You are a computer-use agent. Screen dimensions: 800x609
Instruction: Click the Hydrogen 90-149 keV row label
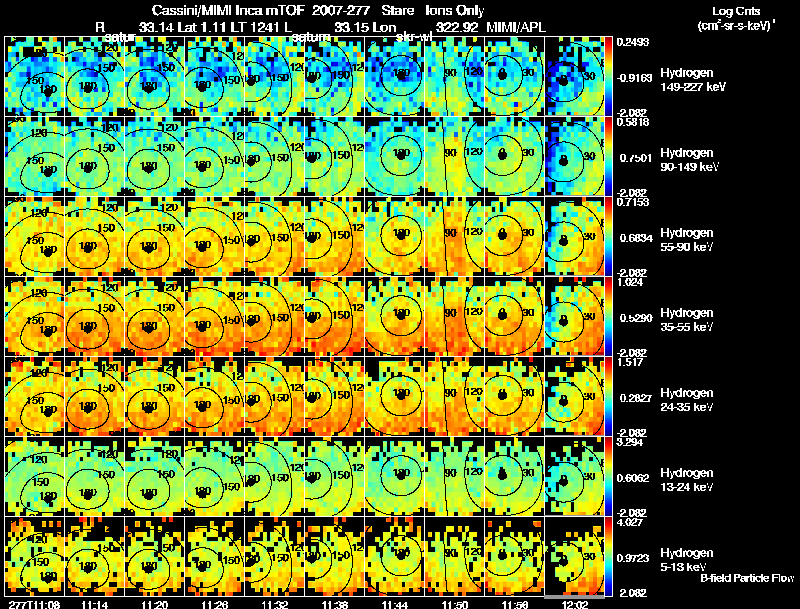(x=689, y=160)
